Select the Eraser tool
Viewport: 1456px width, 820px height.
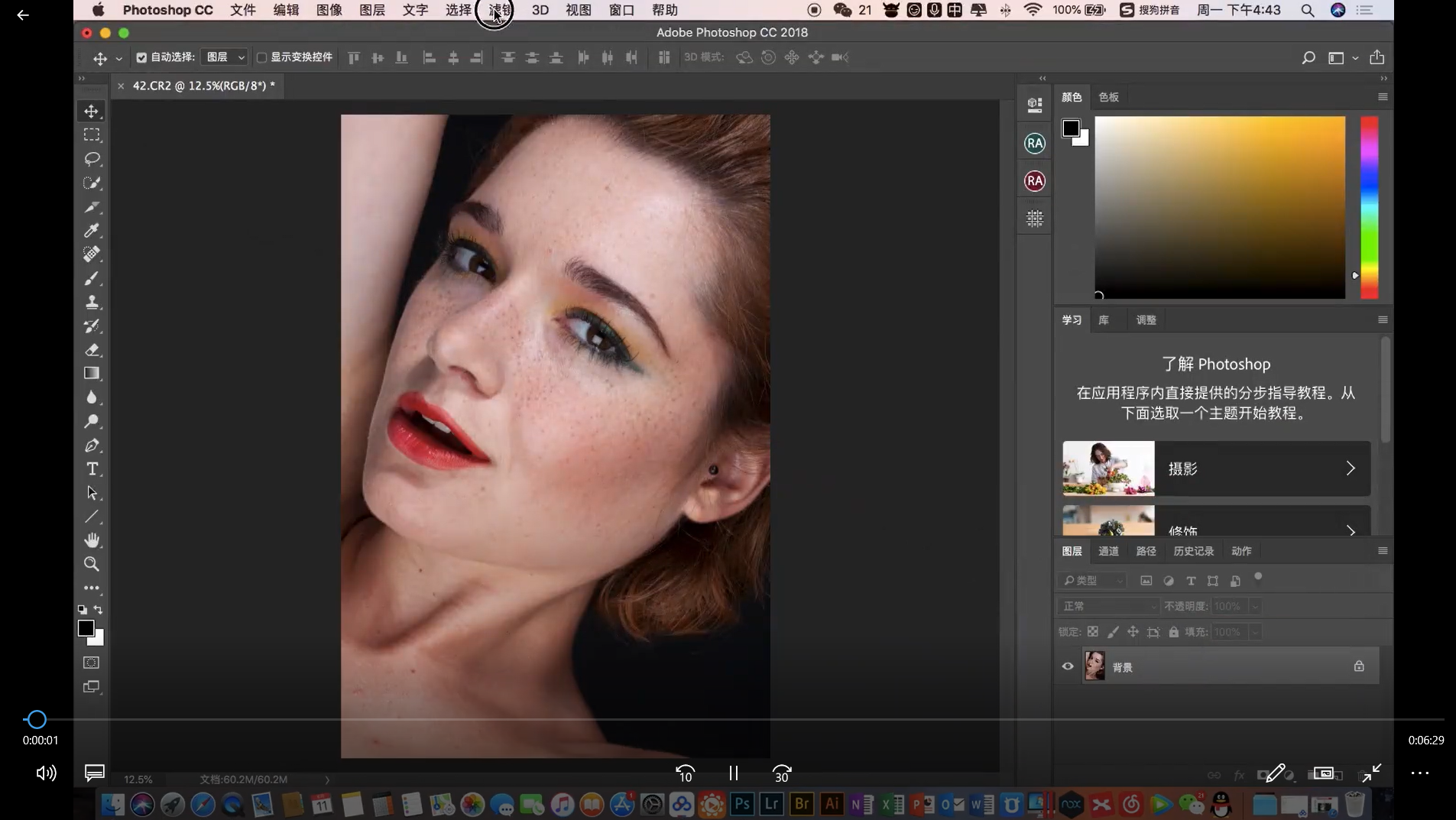click(x=92, y=350)
